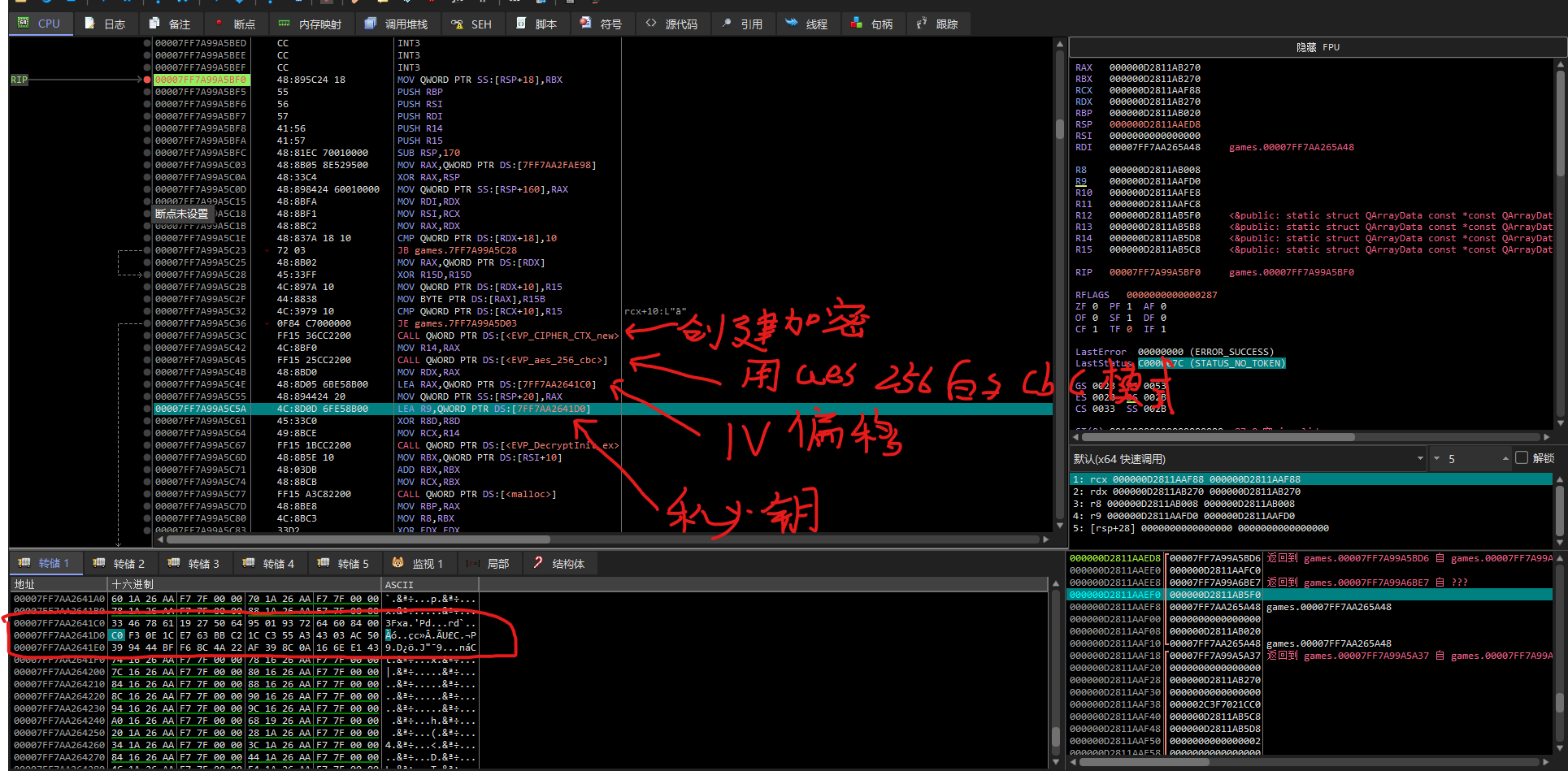
Task: Enable the 解锁 checkbox
Action: tap(1522, 458)
